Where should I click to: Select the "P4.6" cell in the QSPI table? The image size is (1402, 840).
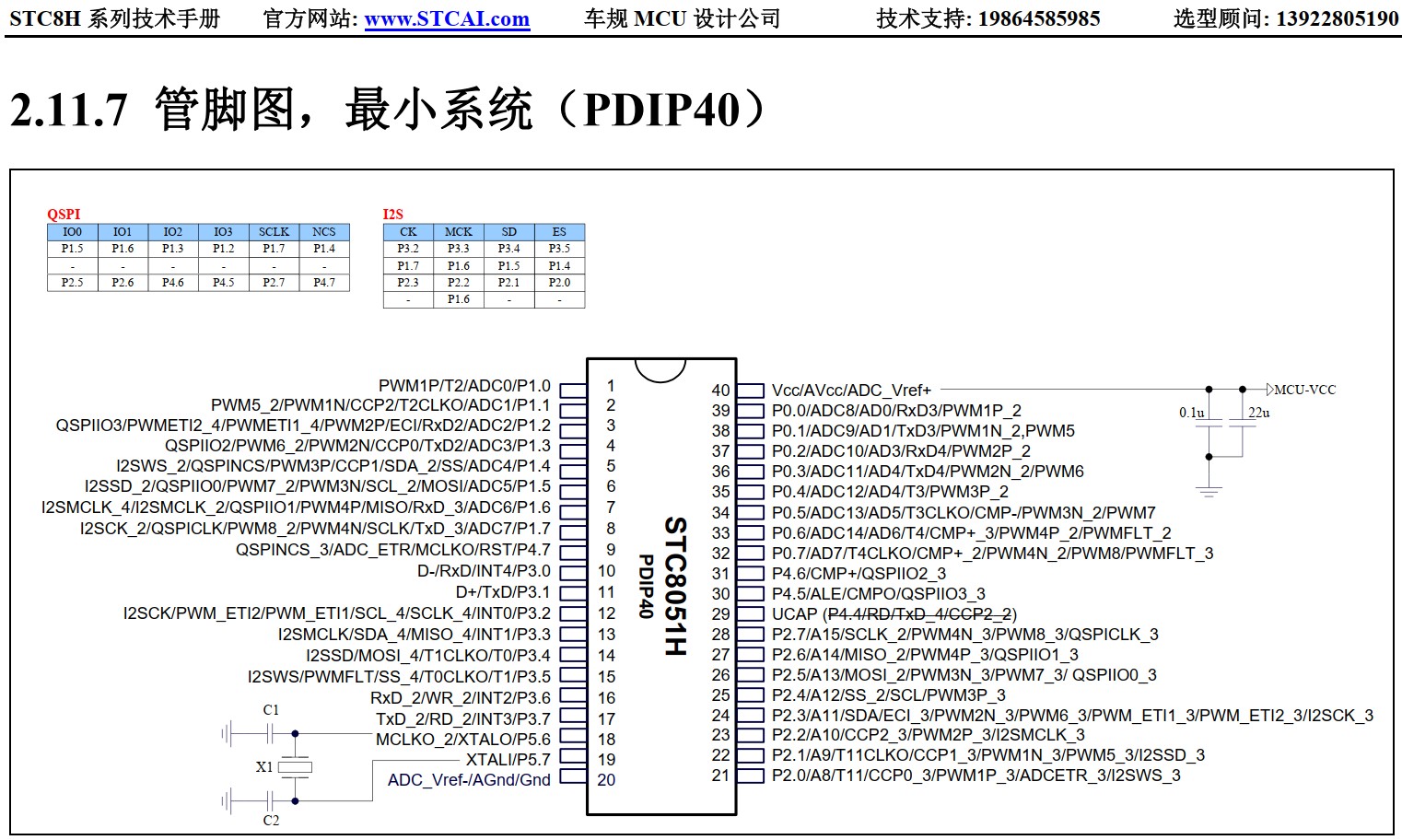pyautogui.click(x=173, y=283)
